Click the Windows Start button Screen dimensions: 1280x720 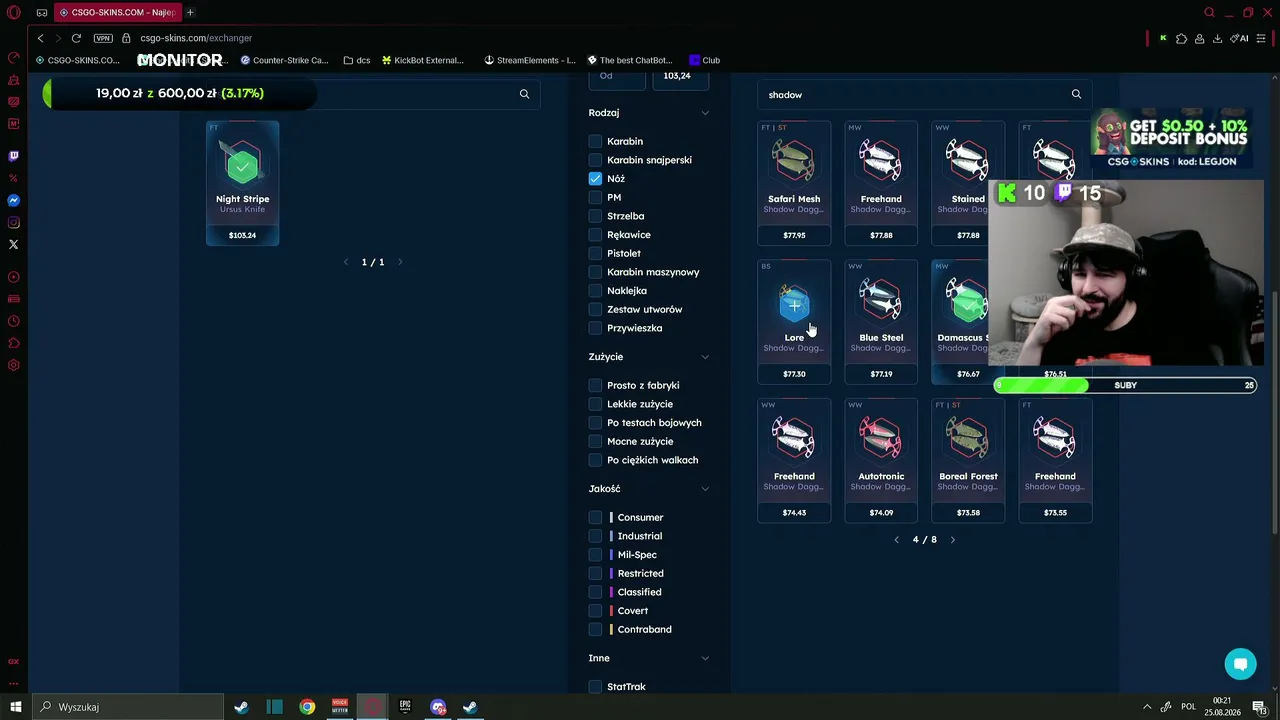tap(15, 707)
